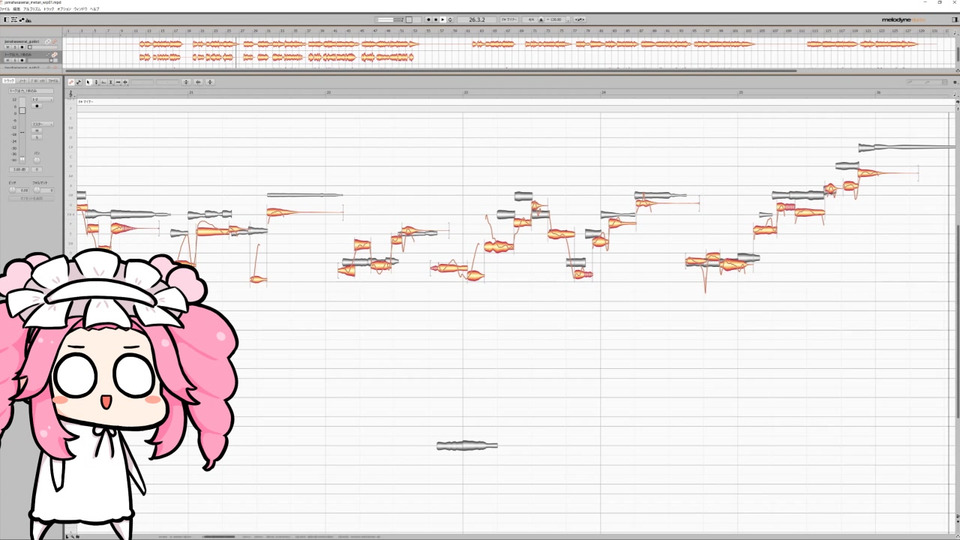Click the volume dB value field
Screen dimensions: 960x540
(x=19, y=170)
